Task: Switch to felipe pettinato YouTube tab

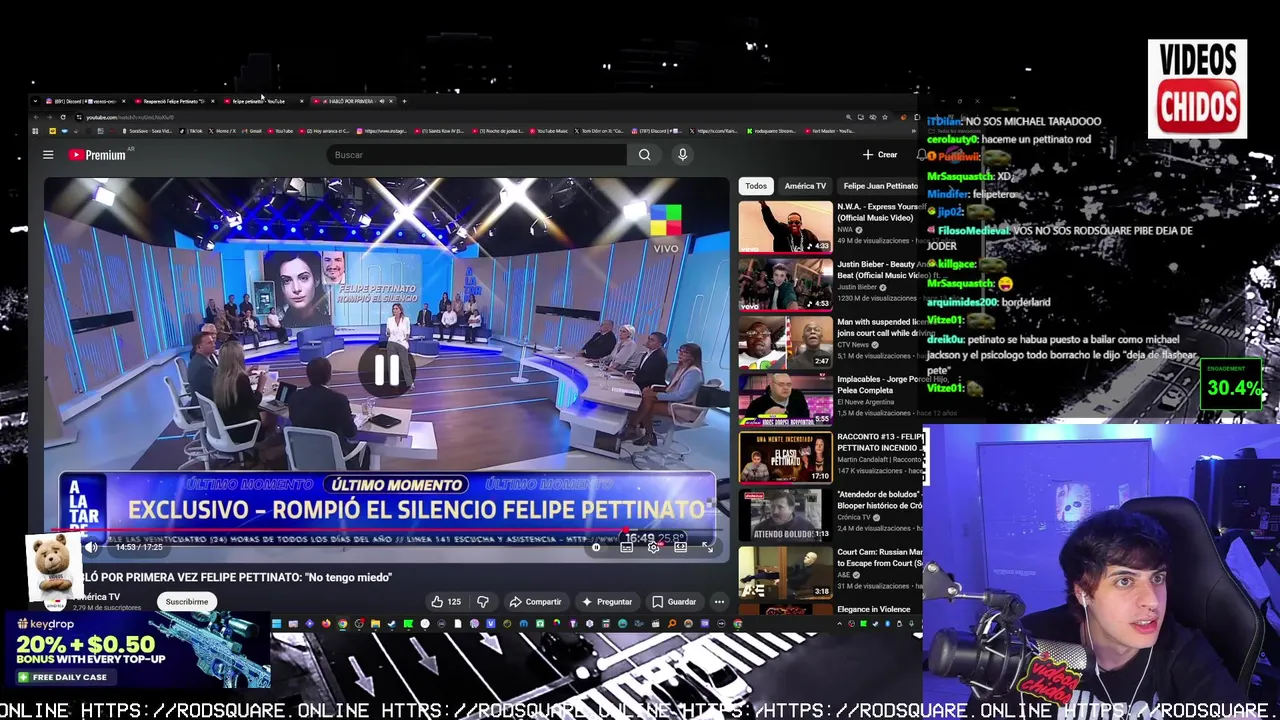Action: click(264, 101)
